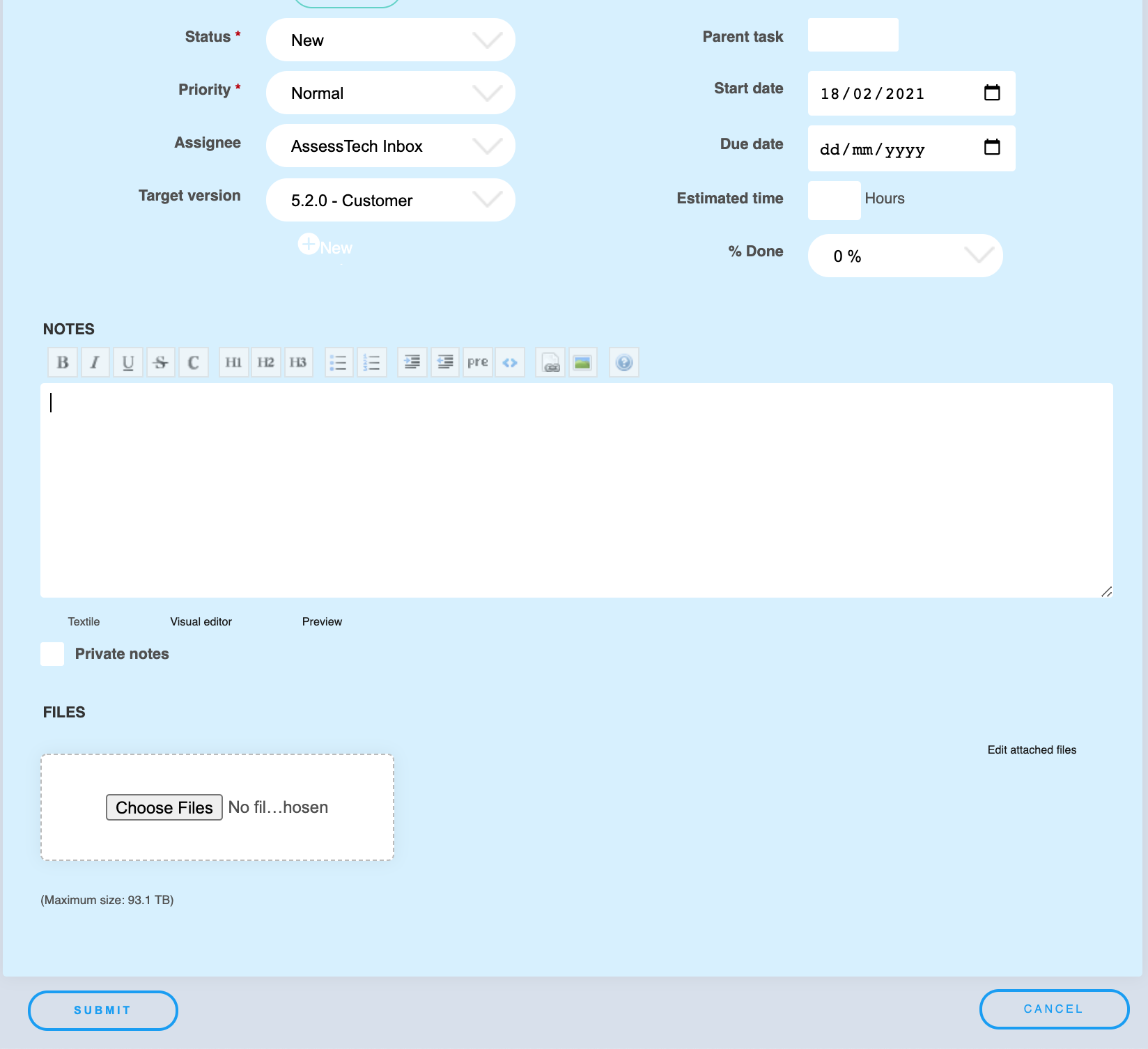Insert highlighted code block icon
The width and height of the screenshot is (1148, 1049).
coord(510,362)
